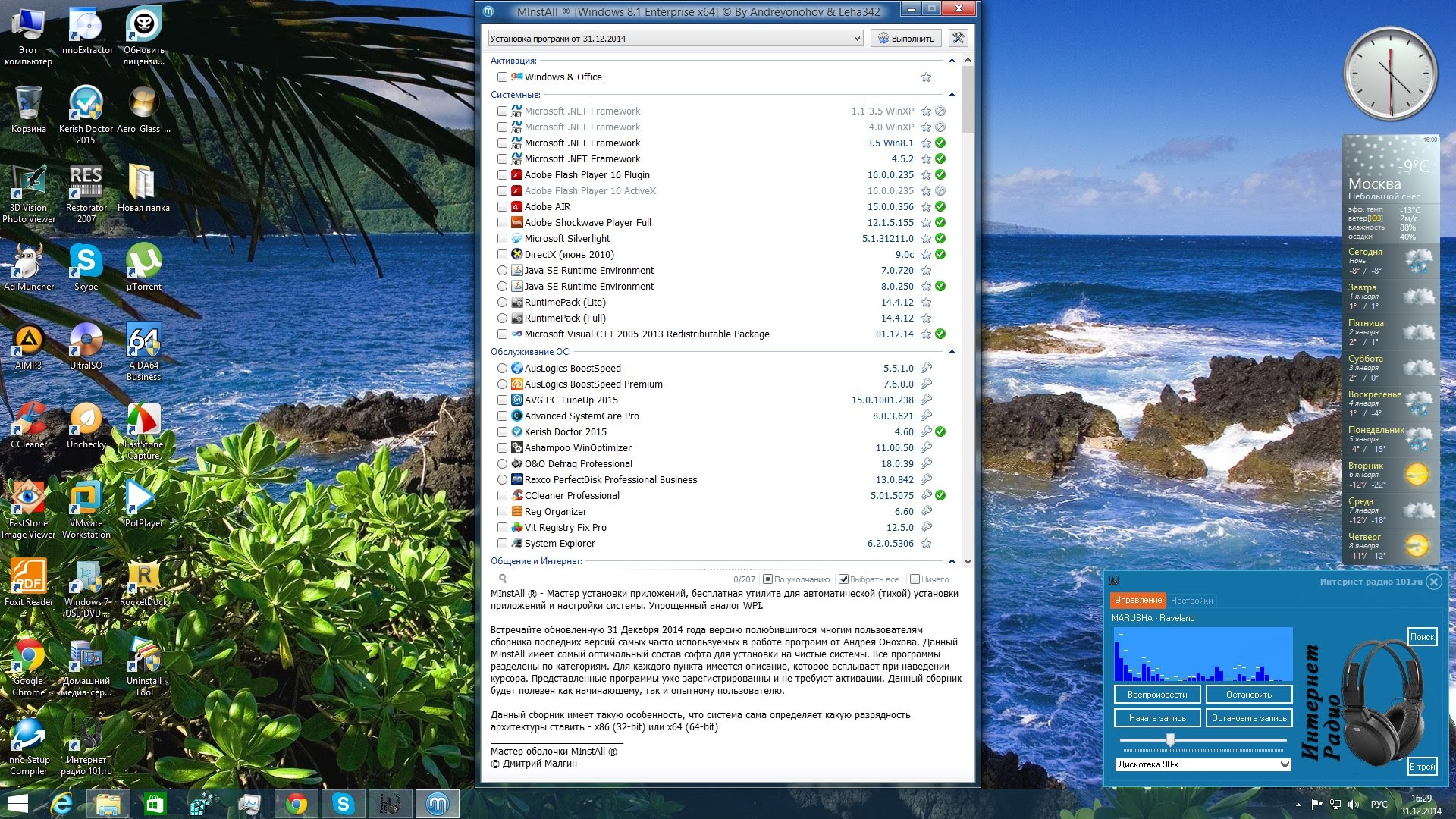This screenshot has height=819, width=1456.
Task: Open VMware Workstation desktop icon
Action: 86,510
